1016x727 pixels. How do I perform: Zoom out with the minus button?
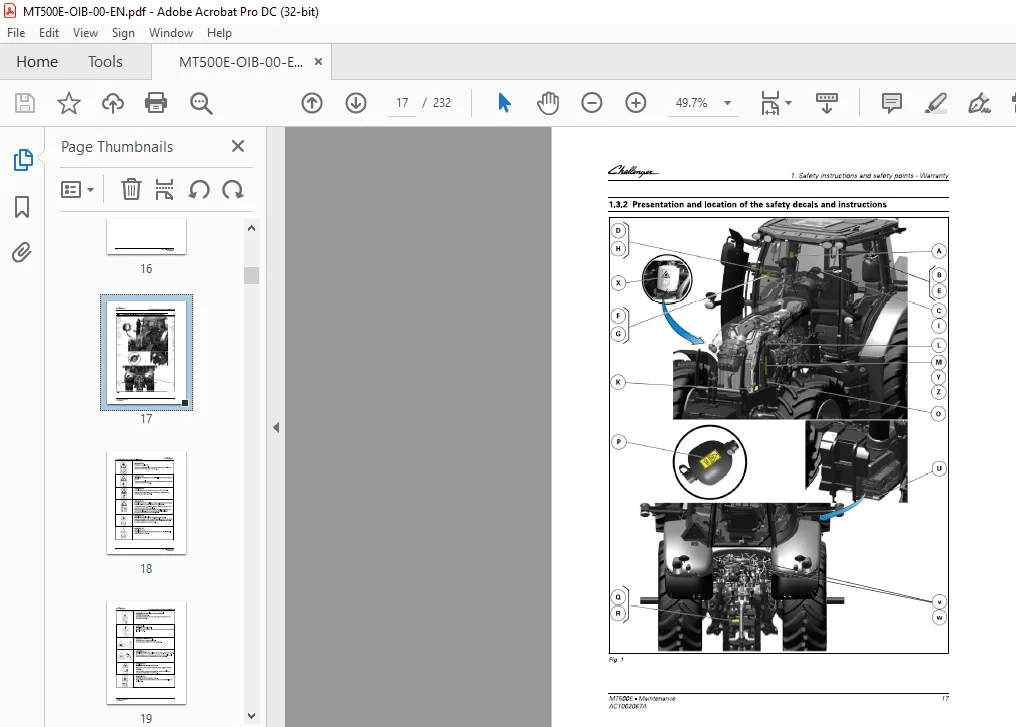point(592,103)
